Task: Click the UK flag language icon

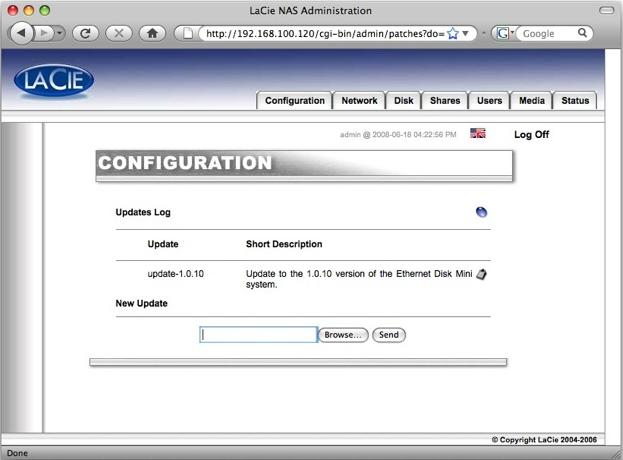Action: click(x=478, y=133)
